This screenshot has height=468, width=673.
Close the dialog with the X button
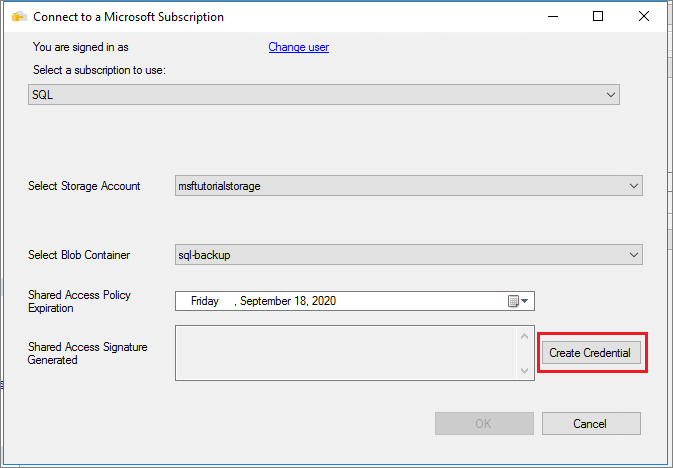click(x=644, y=17)
